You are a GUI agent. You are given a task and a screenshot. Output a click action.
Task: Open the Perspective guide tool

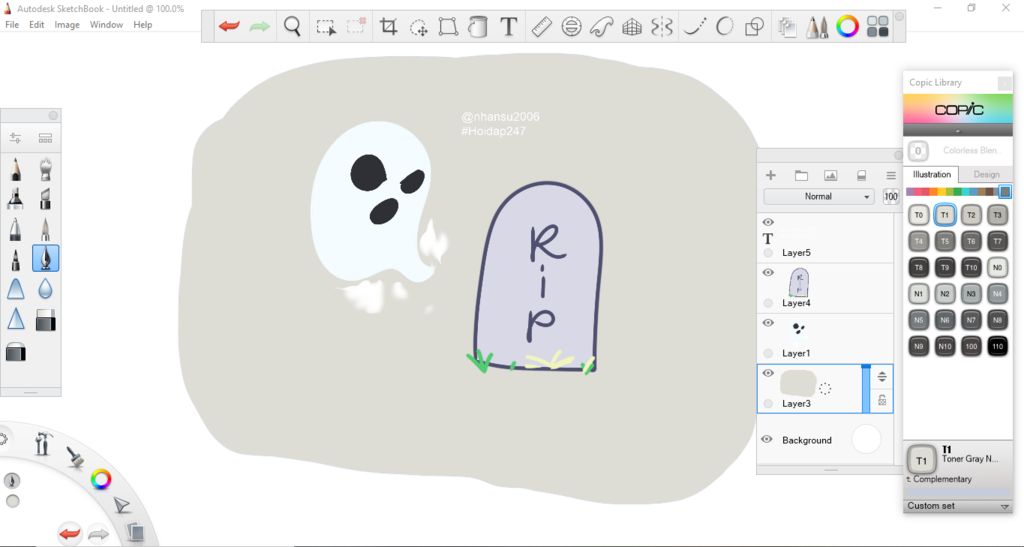(x=632, y=27)
